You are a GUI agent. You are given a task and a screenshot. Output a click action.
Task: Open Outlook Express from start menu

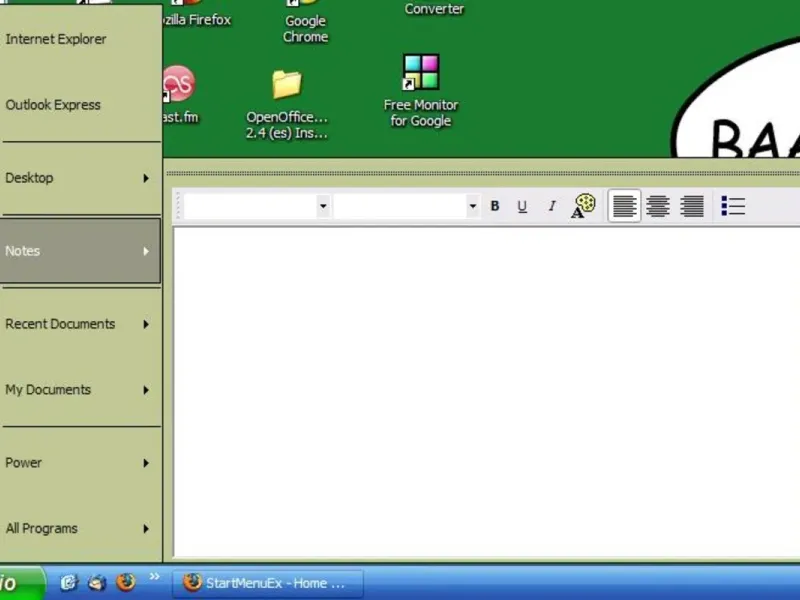[81, 105]
